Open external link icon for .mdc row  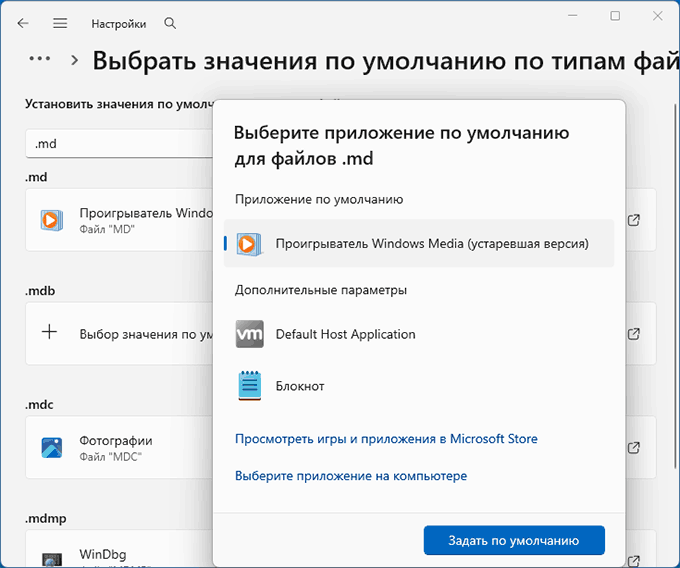[x=634, y=447]
